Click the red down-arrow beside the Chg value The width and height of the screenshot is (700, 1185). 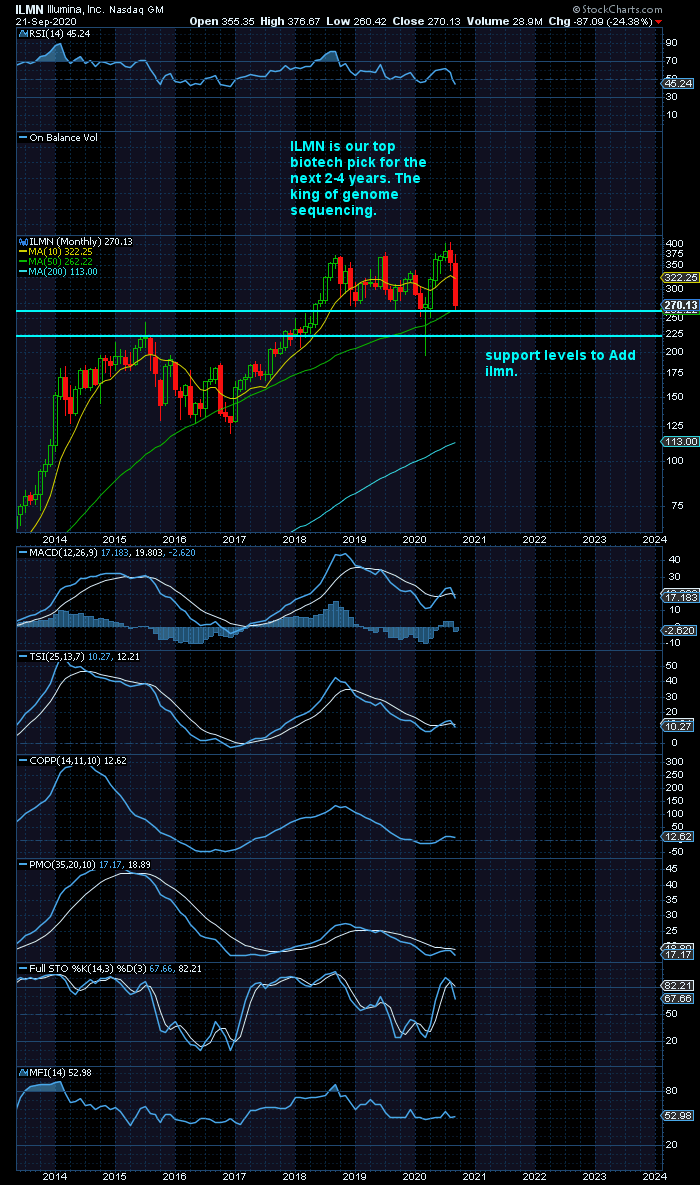tap(658, 21)
